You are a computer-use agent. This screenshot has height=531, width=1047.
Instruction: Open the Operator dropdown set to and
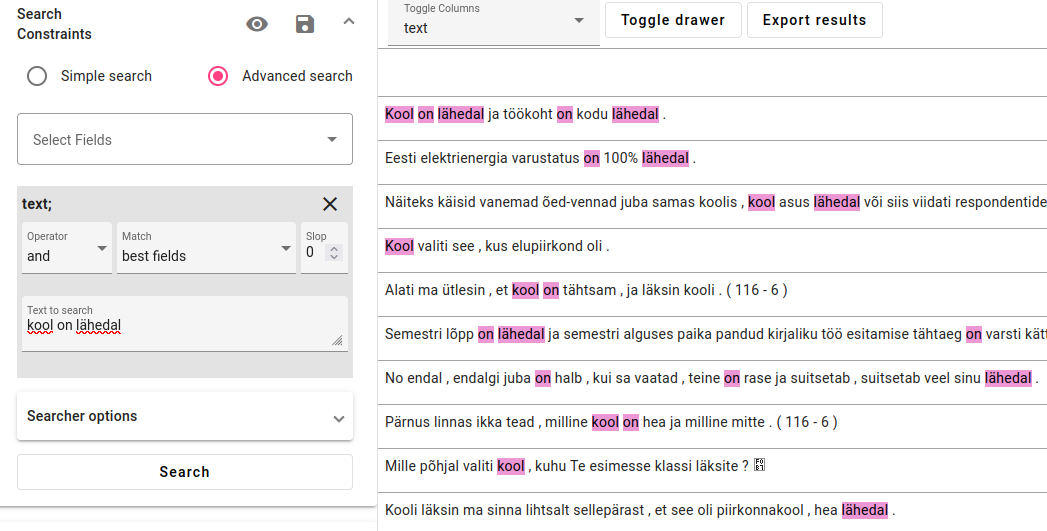tap(67, 248)
